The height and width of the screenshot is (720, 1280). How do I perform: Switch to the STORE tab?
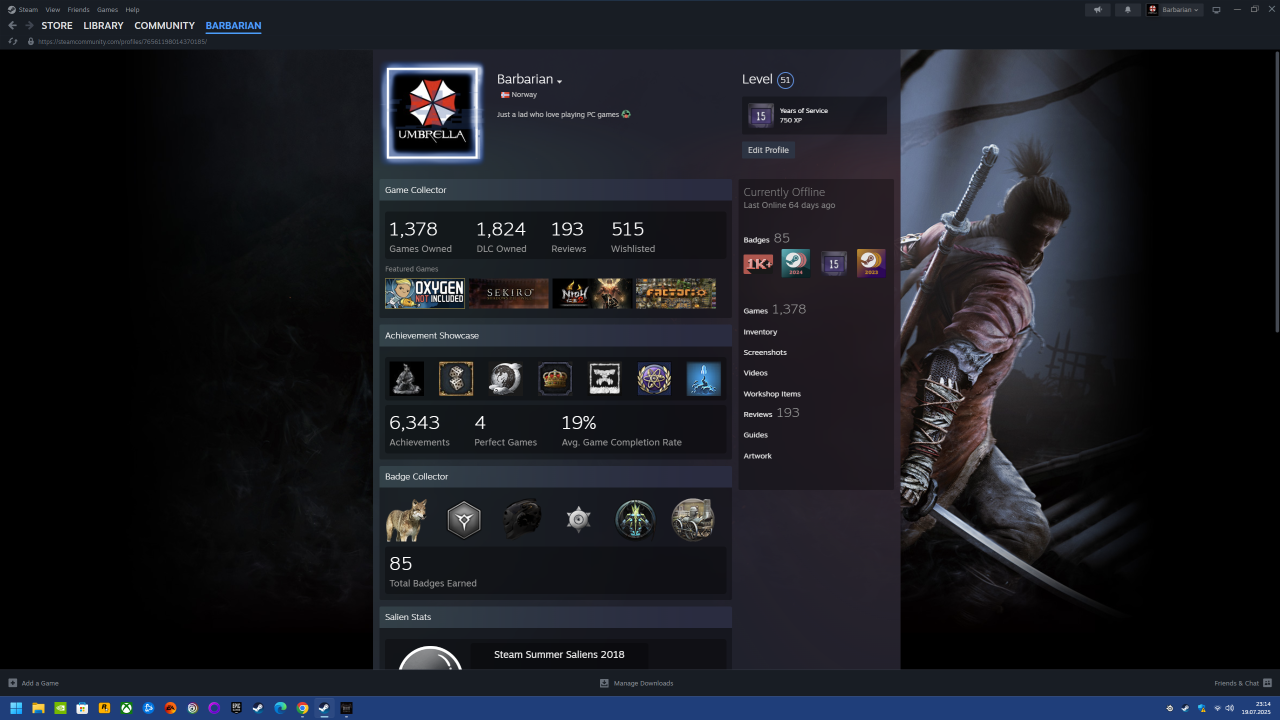pos(57,26)
